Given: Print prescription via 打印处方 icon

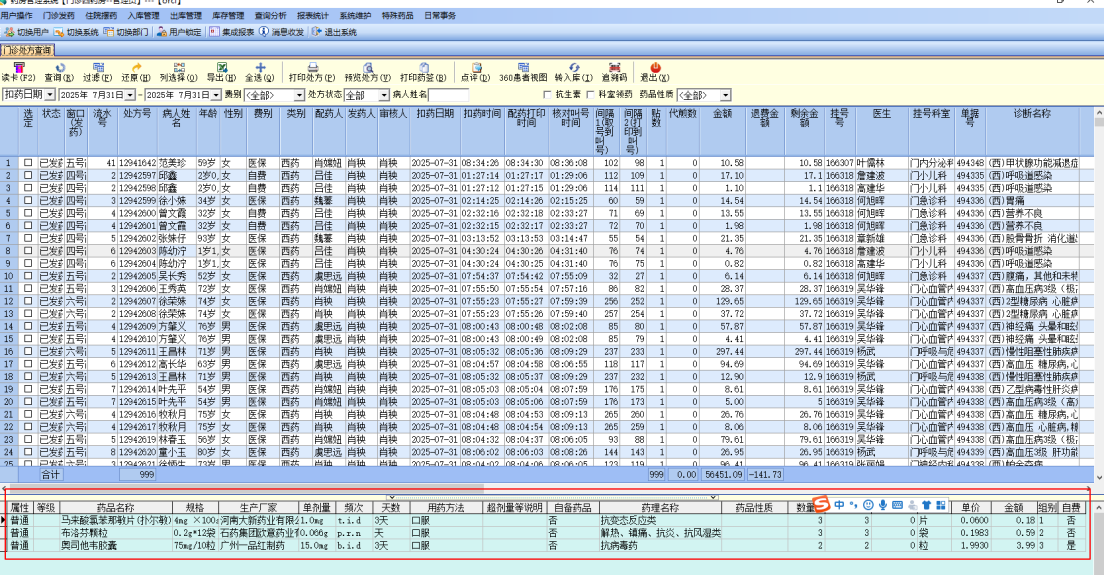Looking at the screenshot, I should 313,68.
